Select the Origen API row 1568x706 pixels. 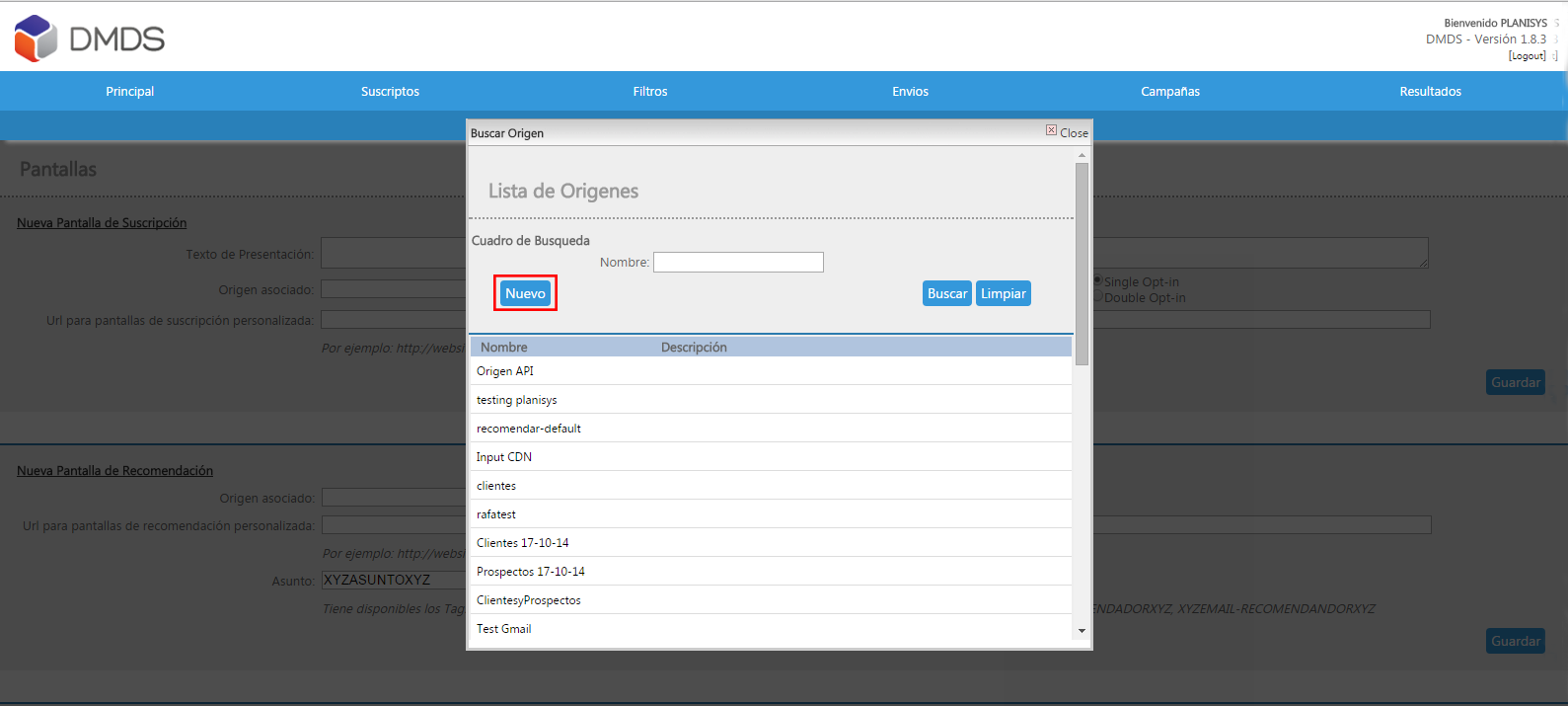[505, 371]
